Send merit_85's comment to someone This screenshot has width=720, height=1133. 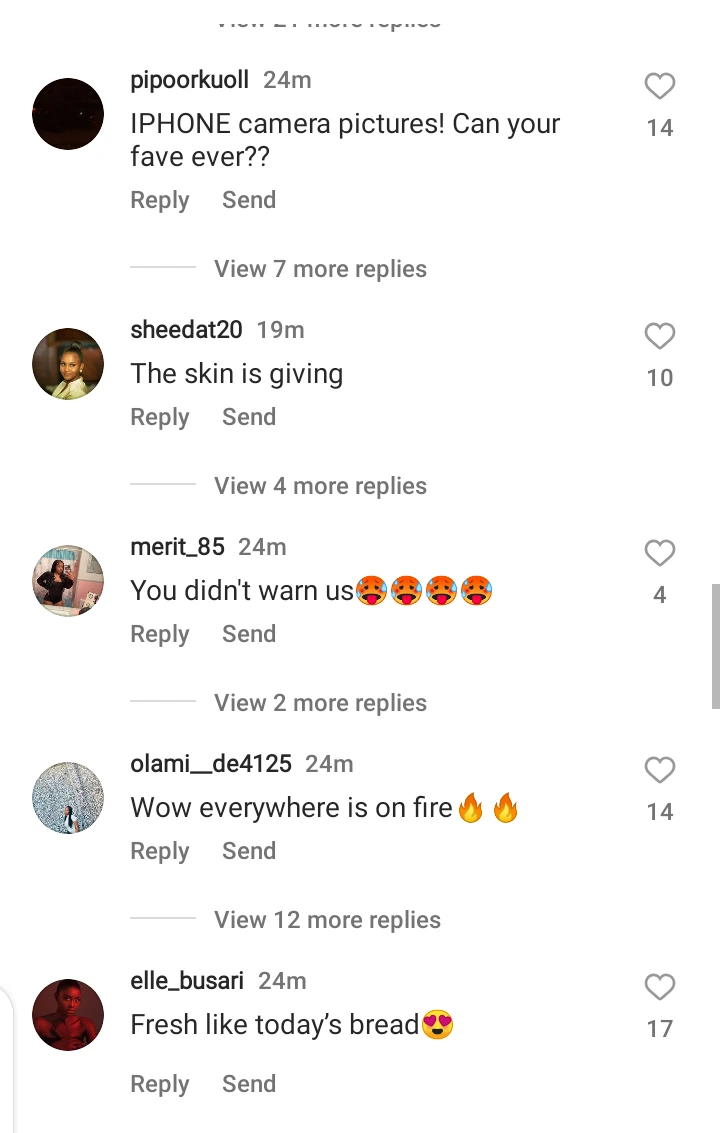point(249,634)
